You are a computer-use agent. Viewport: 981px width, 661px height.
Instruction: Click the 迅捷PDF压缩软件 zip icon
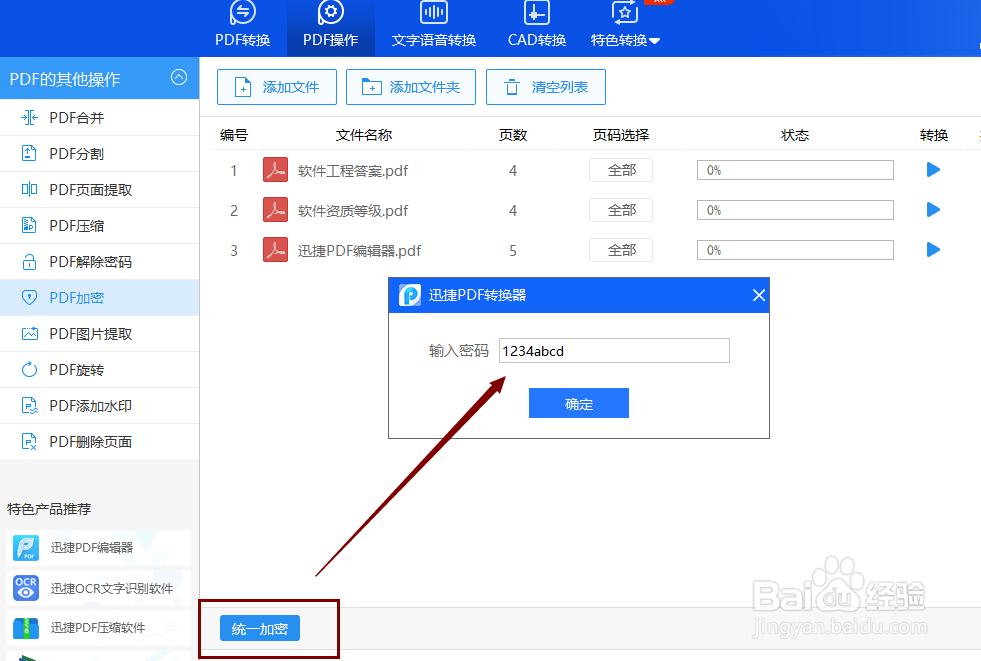click(x=26, y=628)
